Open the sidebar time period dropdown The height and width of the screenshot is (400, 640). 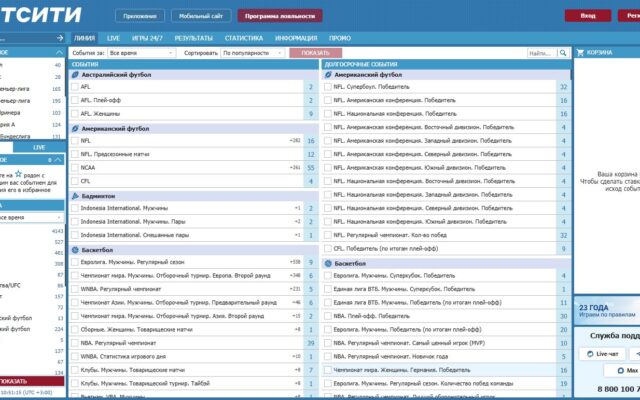[x=31, y=218]
